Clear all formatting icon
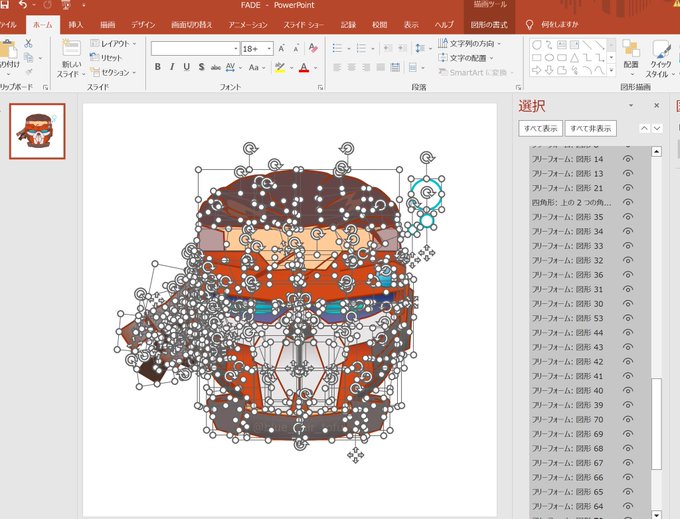 (x=313, y=48)
